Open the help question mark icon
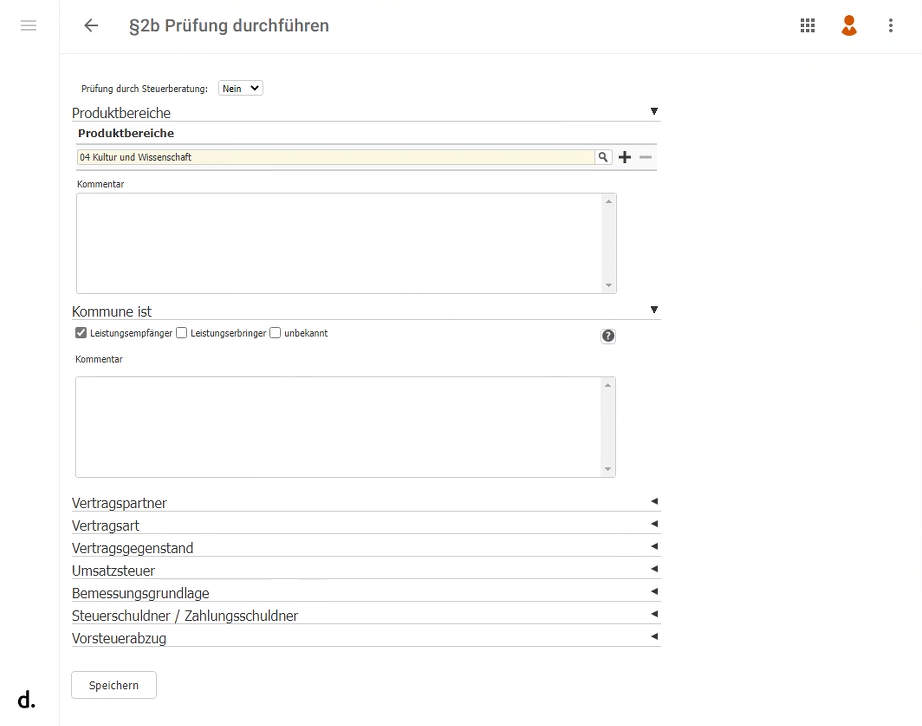Viewport: 922px width, 726px height. (608, 336)
